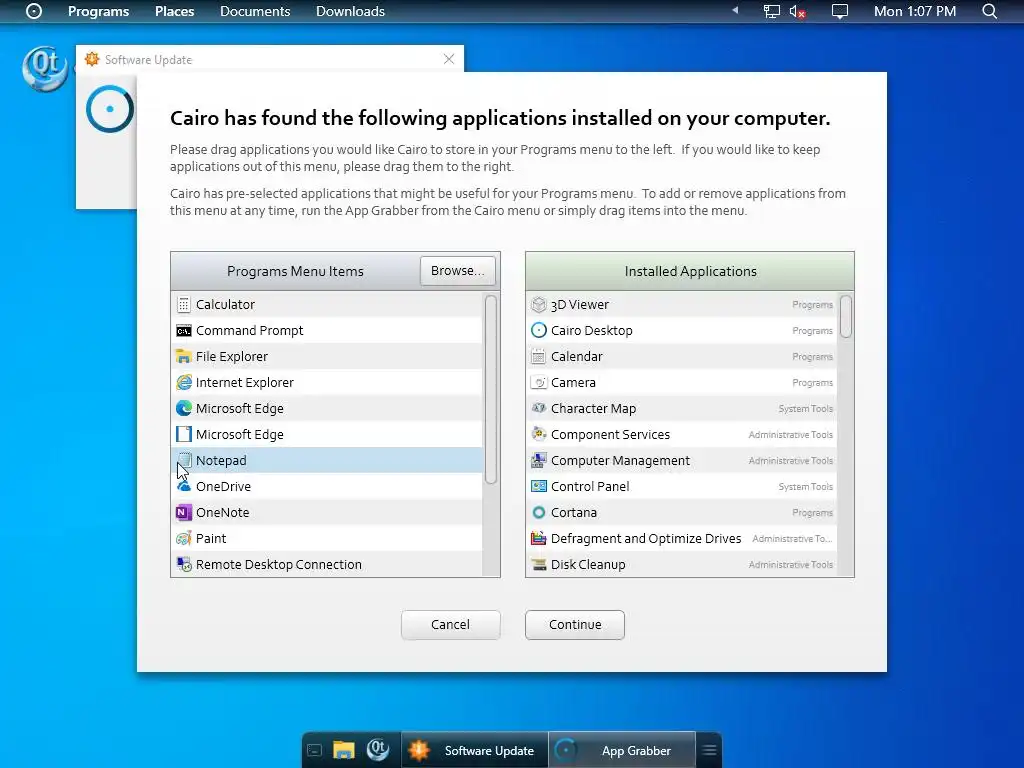This screenshot has width=1024, height=768.
Task: Click the File Explorer list icon
Action: tap(184, 357)
